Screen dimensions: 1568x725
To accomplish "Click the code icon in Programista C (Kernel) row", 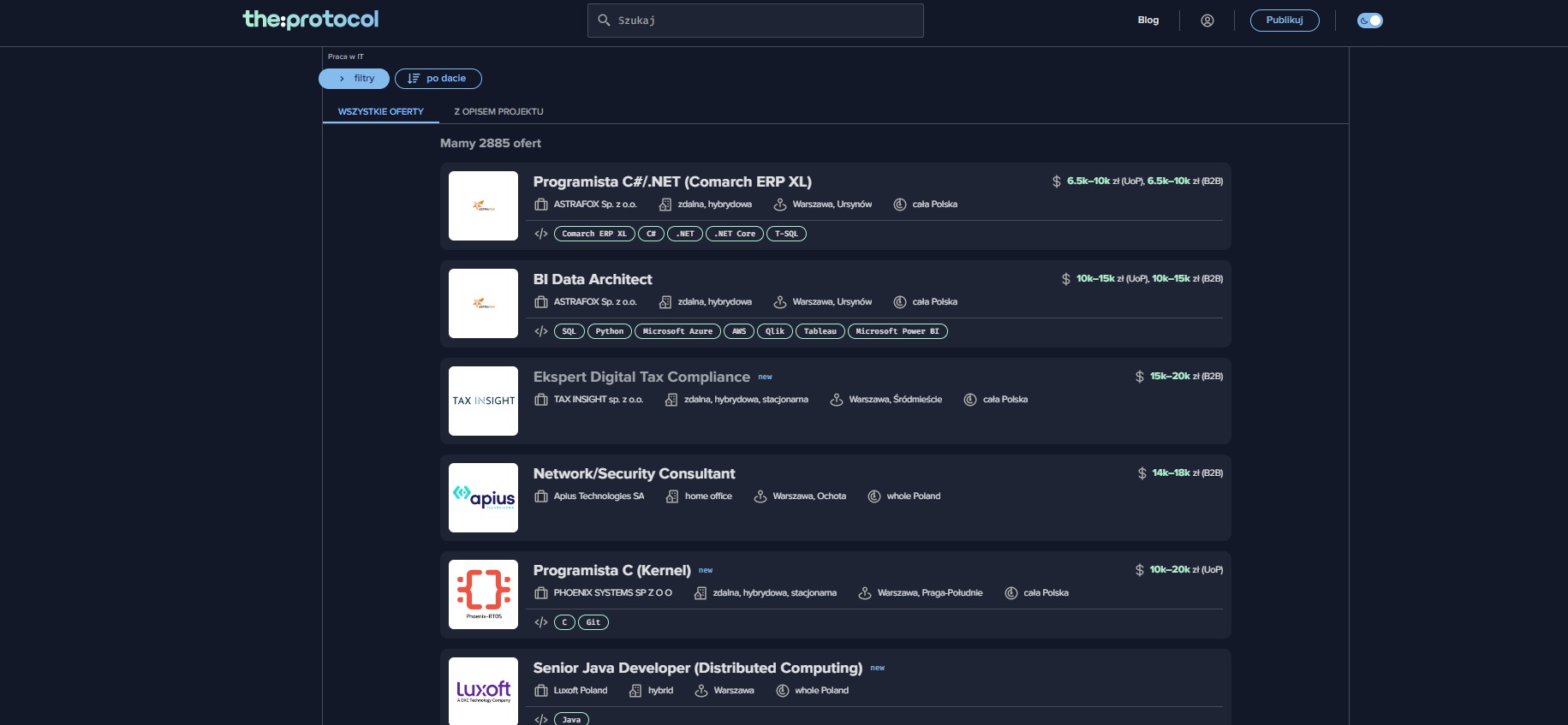I will (x=541, y=622).
